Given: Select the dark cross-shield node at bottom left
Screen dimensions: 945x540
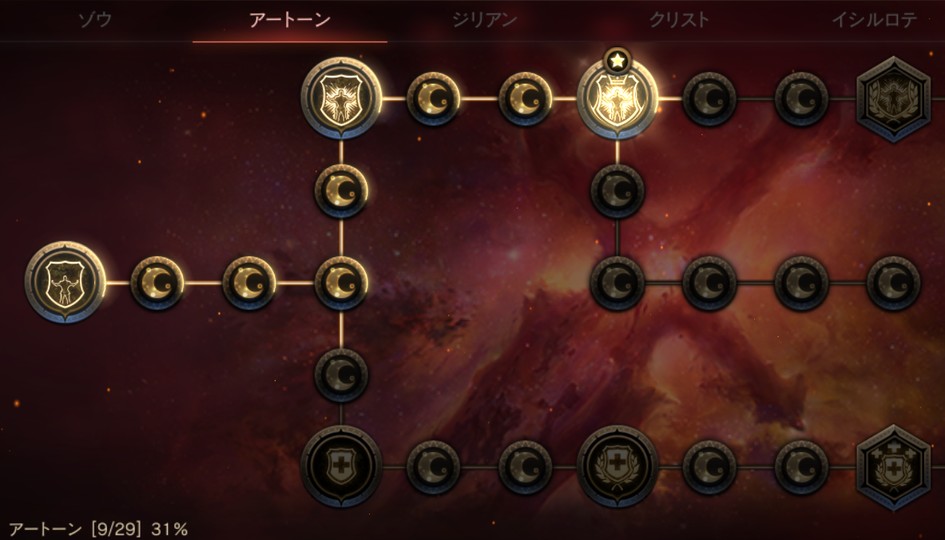Looking at the screenshot, I should click(341, 466).
